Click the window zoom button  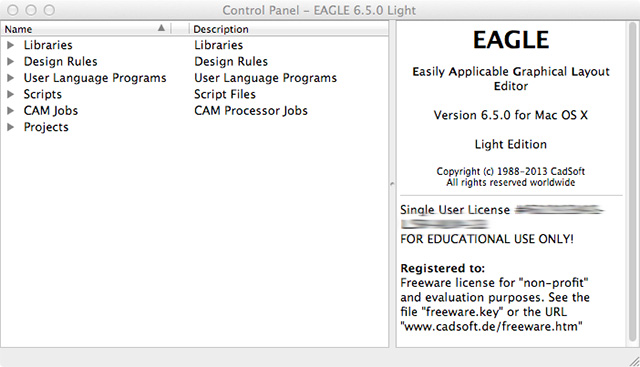coord(49,10)
